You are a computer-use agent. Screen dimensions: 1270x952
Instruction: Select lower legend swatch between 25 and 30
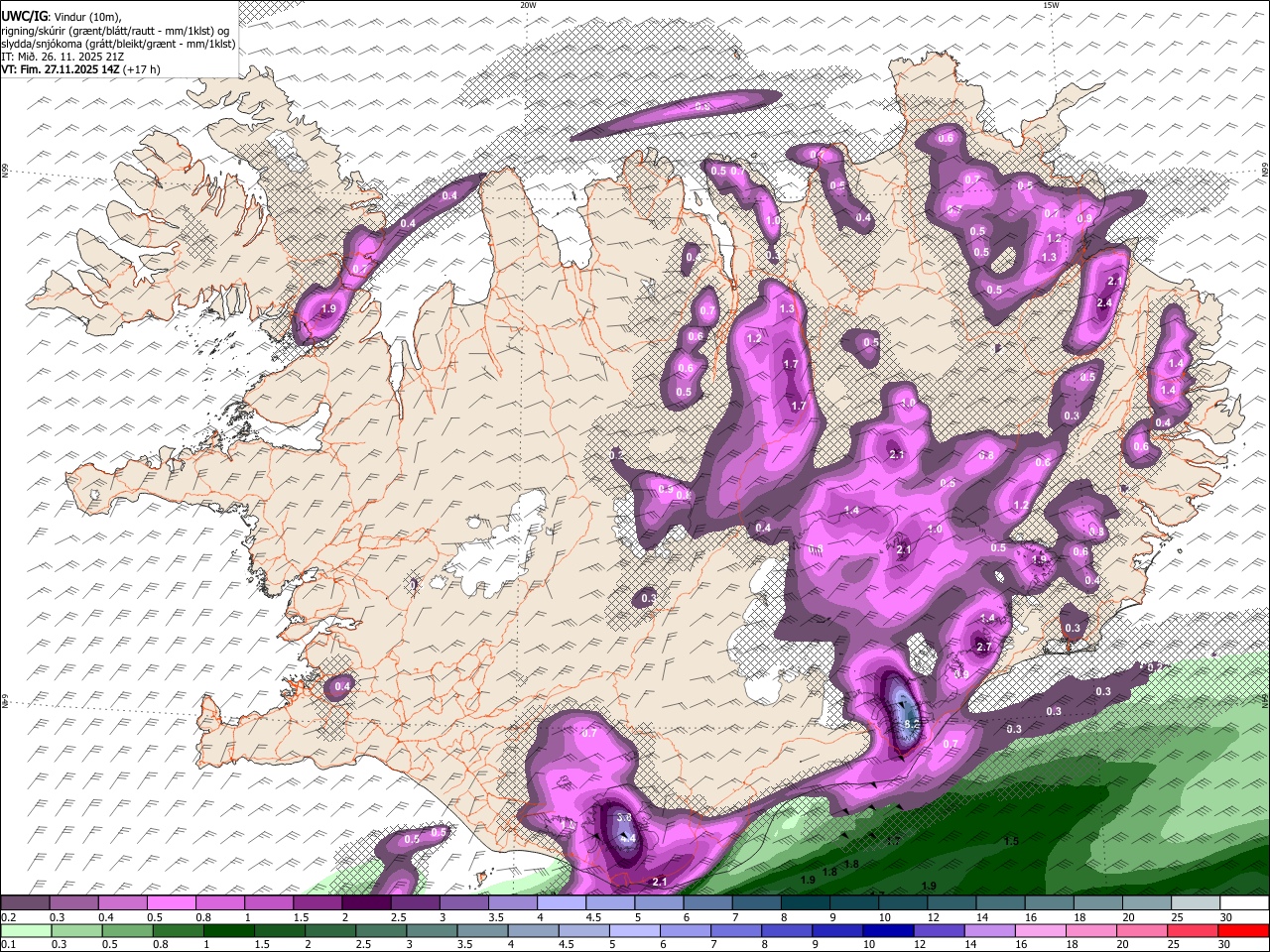point(1191,931)
